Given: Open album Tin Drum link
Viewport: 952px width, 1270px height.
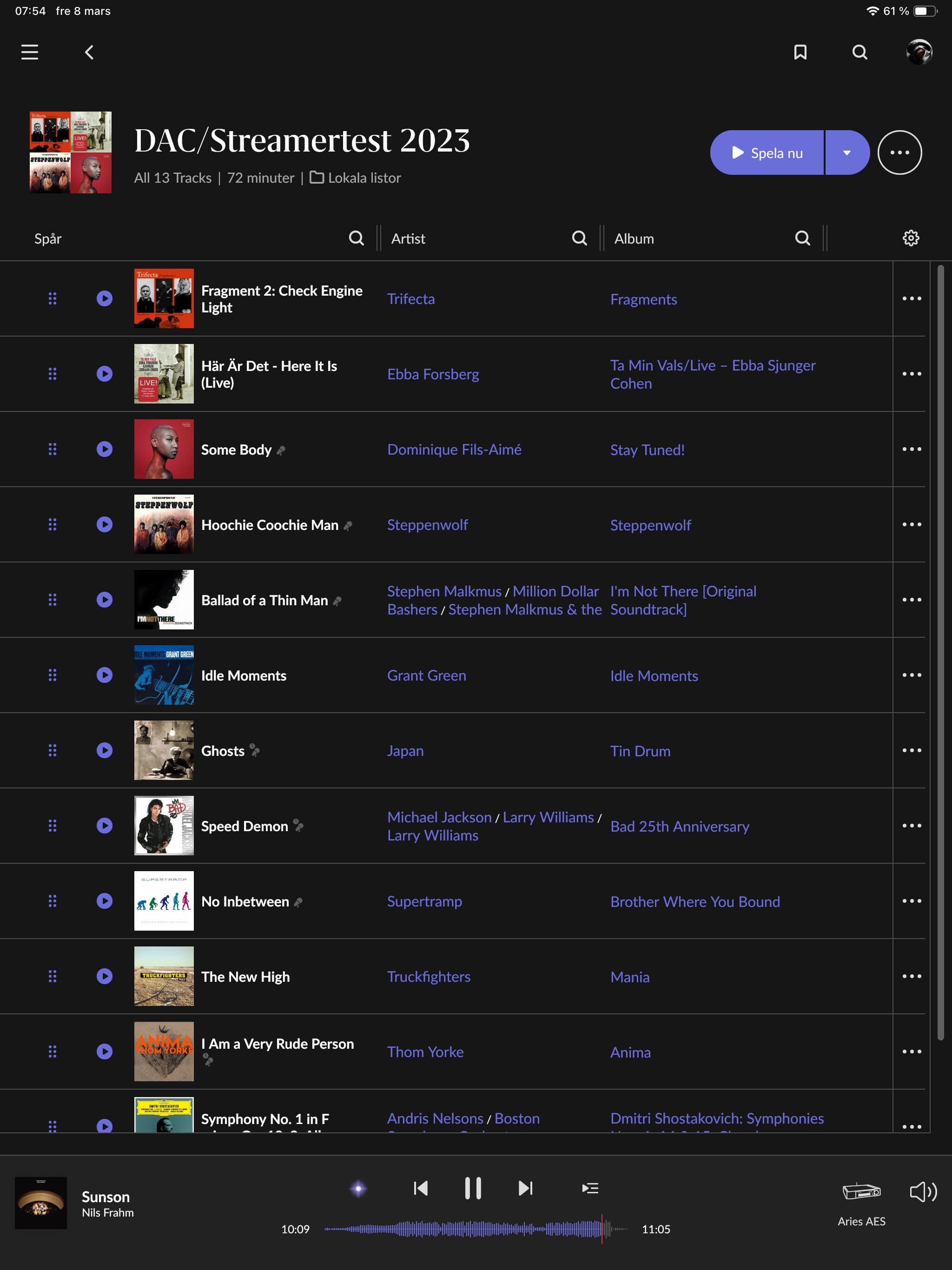Looking at the screenshot, I should 640,751.
